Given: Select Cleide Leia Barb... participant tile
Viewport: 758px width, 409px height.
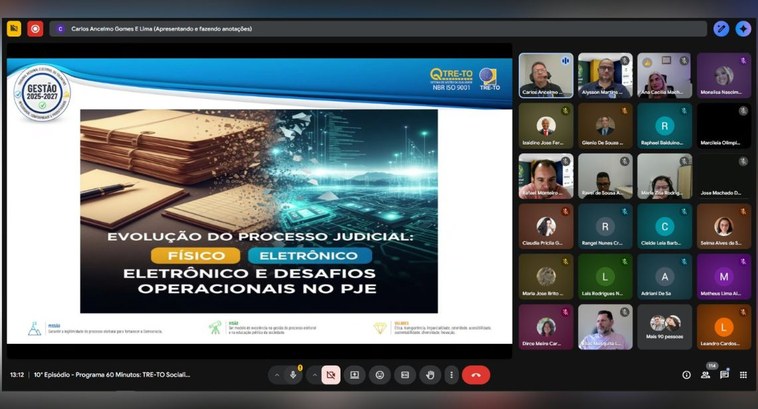Looking at the screenshot, I should pyautogui.click(x=664, y=226).
